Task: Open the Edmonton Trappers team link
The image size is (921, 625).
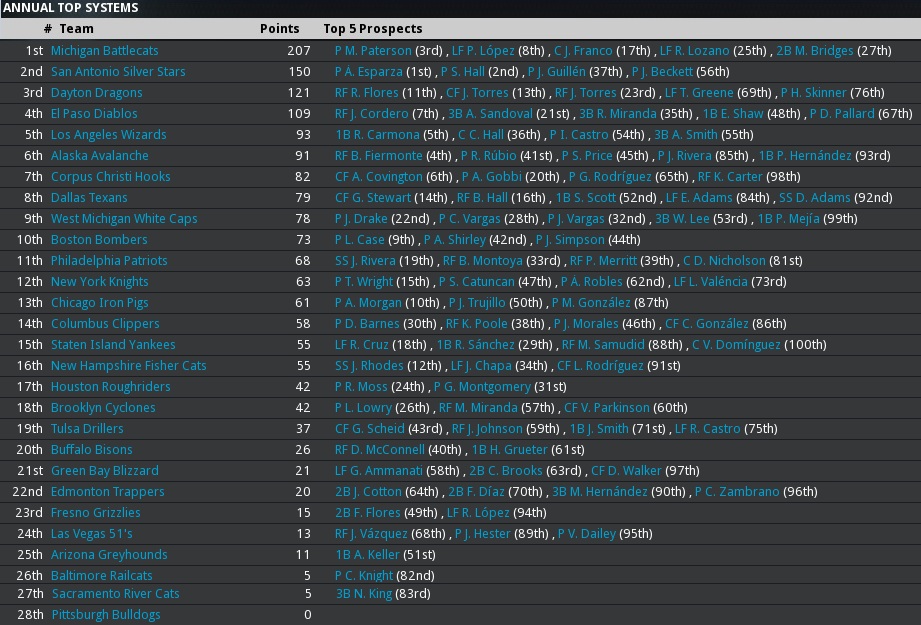Action: pos(107,491)
